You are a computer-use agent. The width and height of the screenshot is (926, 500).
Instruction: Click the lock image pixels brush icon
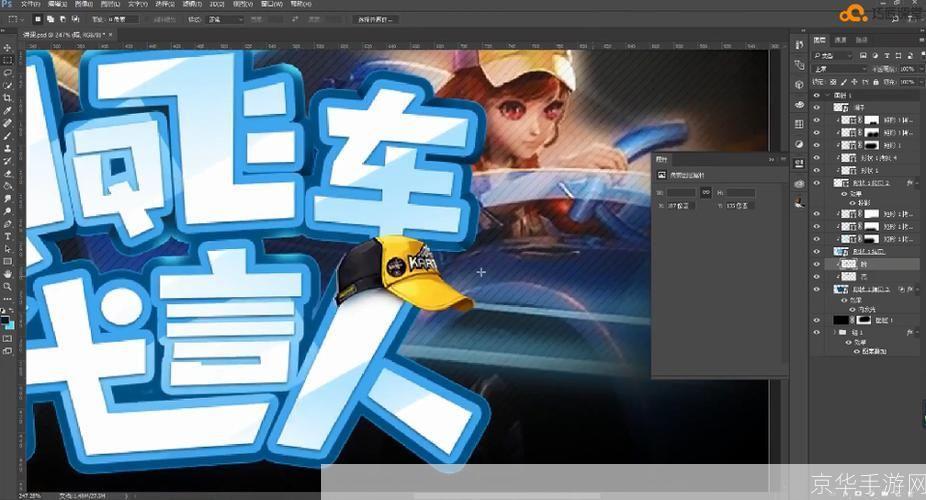coord(843,82)
